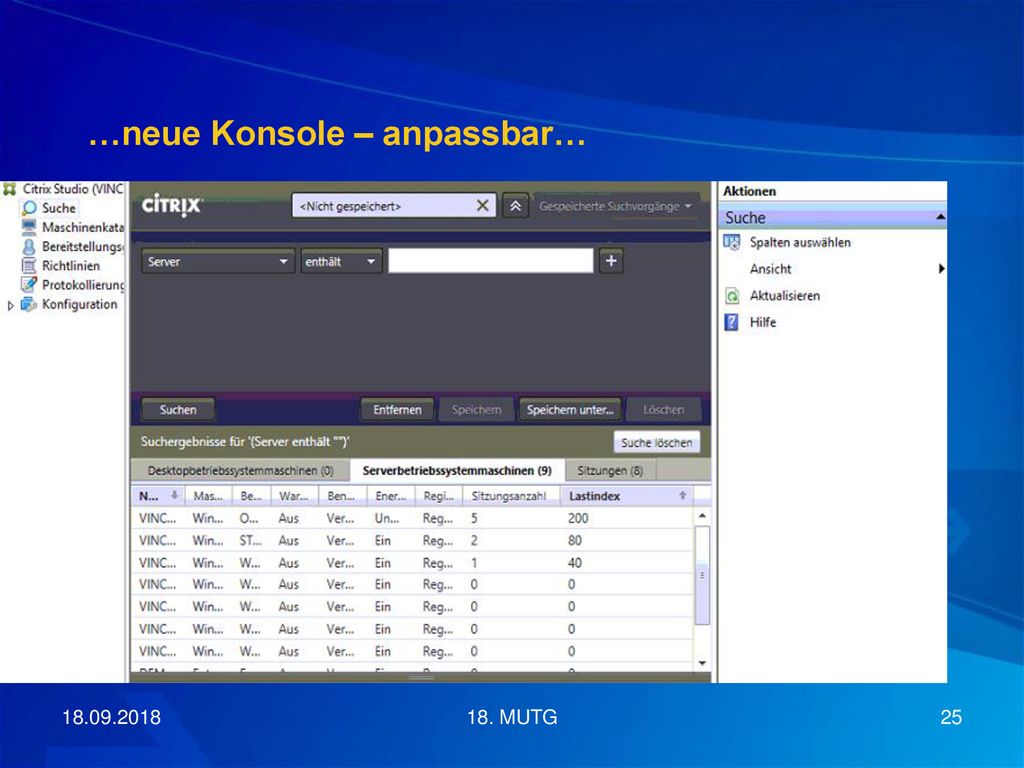Viewport: 1024px width, 768px height.
Task: Open the Ansicht action menu
Action: coord(770,268)
